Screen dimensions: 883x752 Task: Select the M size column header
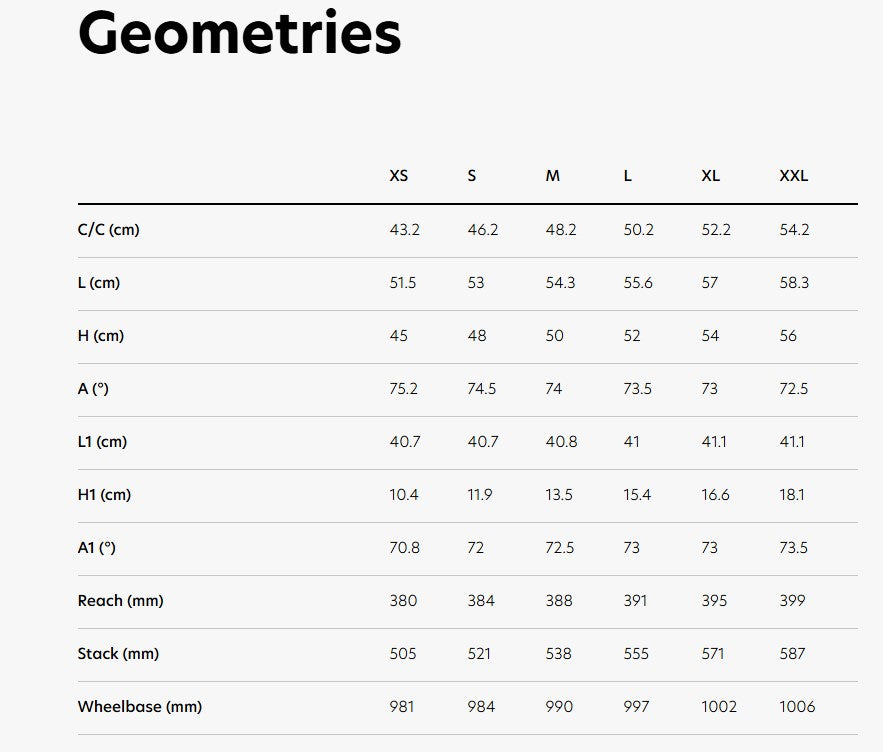(552, 176)
